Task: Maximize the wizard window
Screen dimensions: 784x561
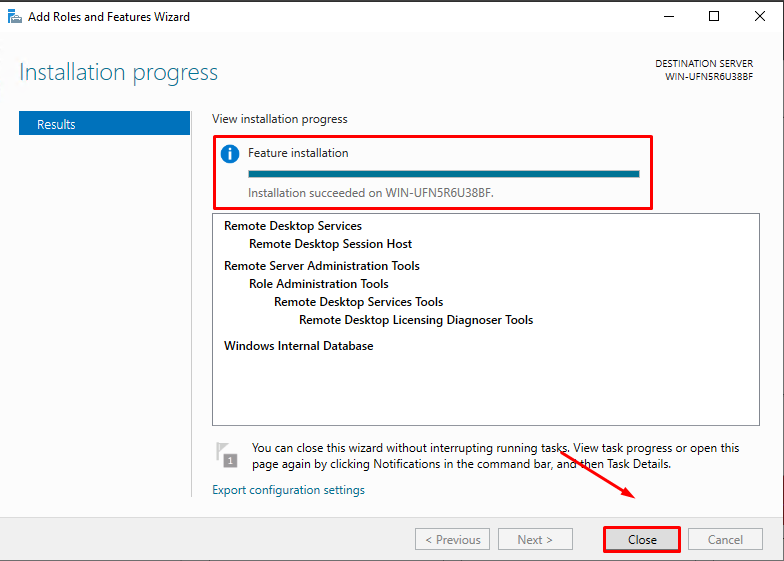Action: point(714,16)
